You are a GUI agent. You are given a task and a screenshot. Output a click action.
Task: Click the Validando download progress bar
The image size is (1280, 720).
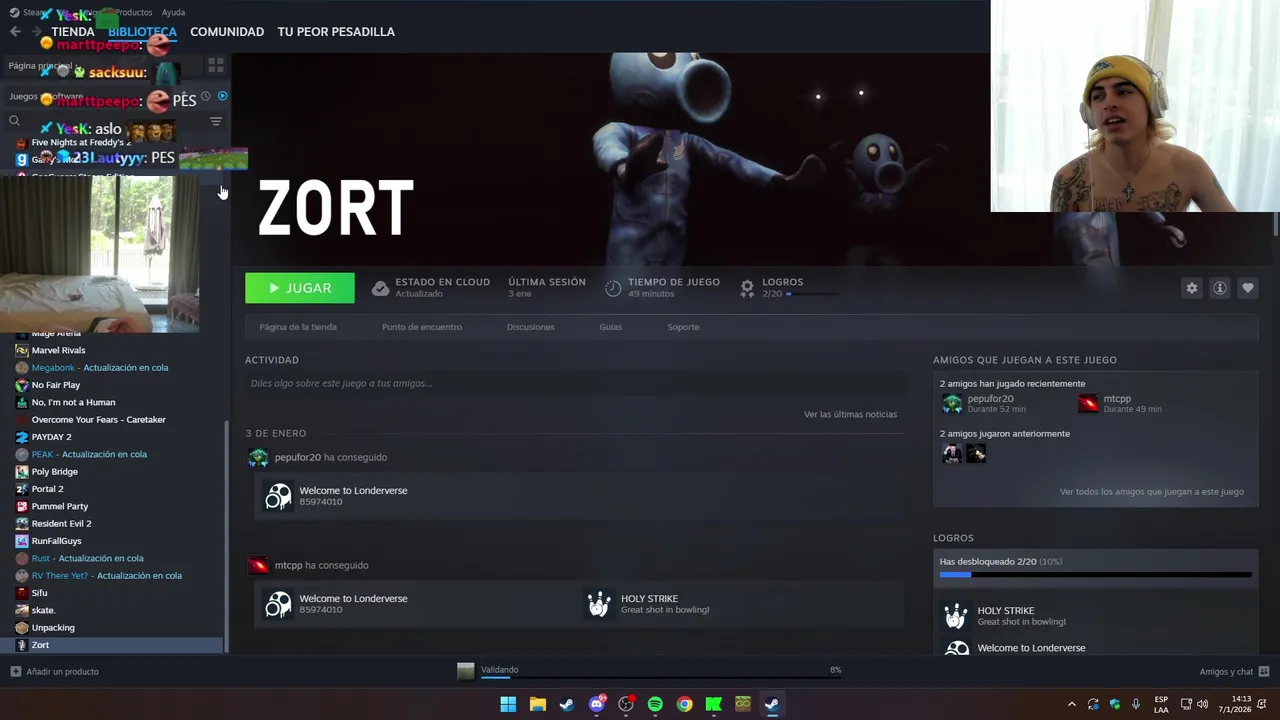661,677
